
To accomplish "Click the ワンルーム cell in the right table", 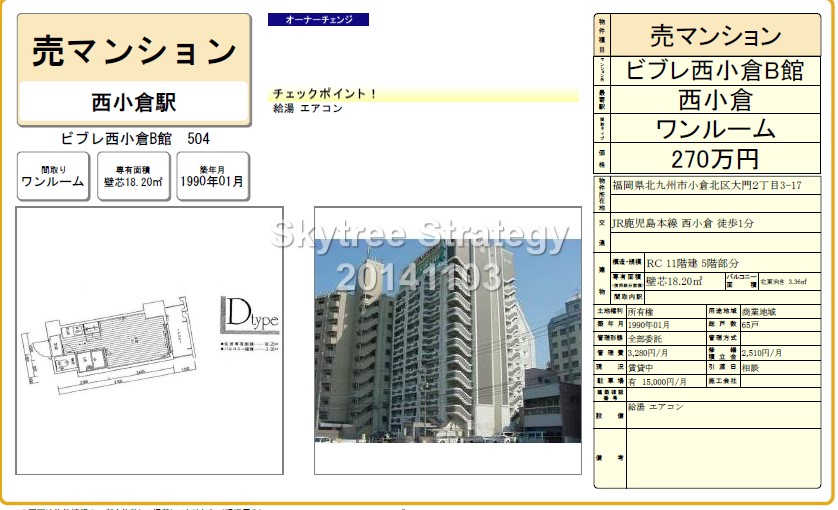I will pyautogui.click(x=715, y=129).
